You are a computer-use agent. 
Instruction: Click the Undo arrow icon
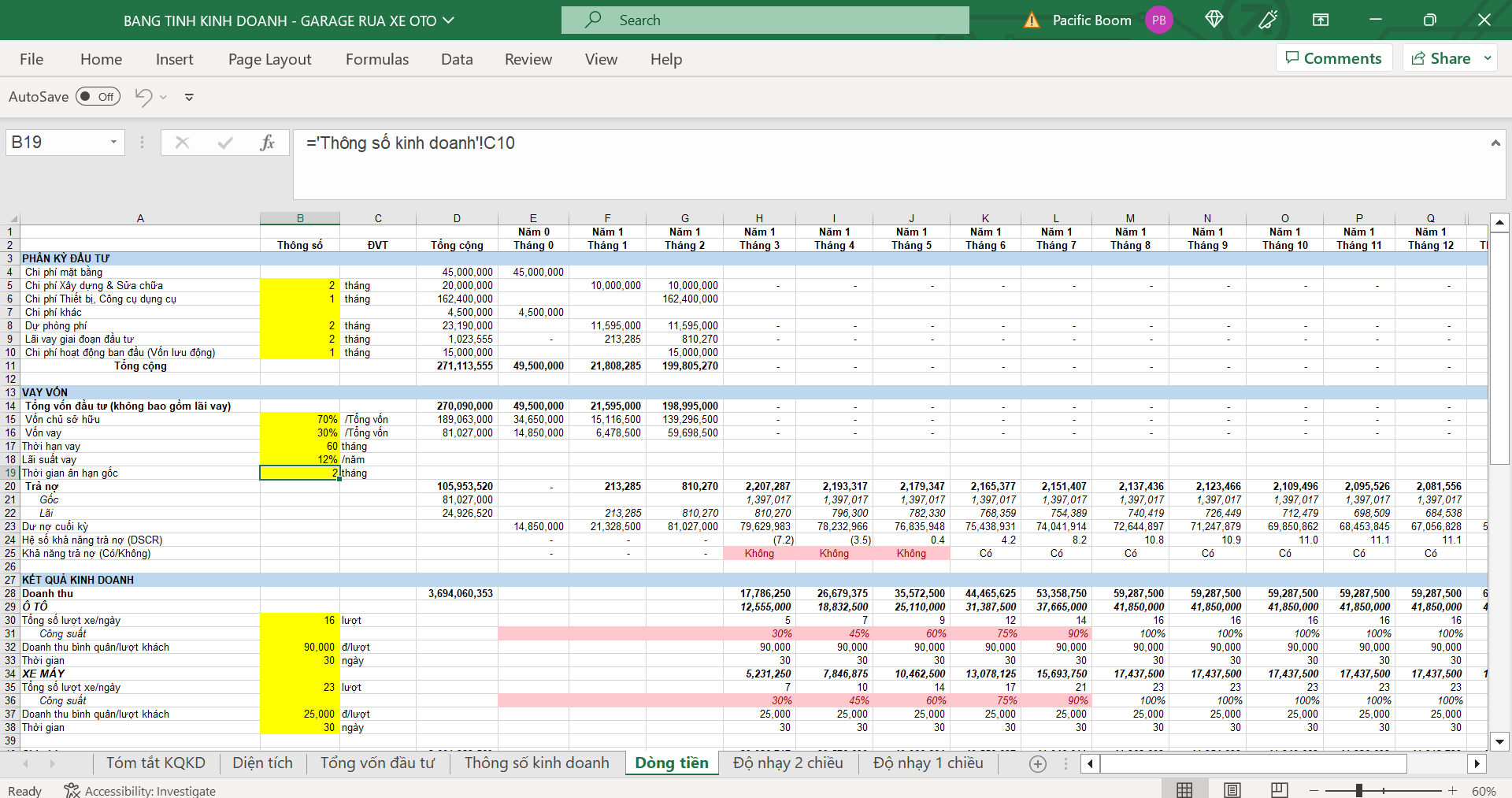[143, 97]
